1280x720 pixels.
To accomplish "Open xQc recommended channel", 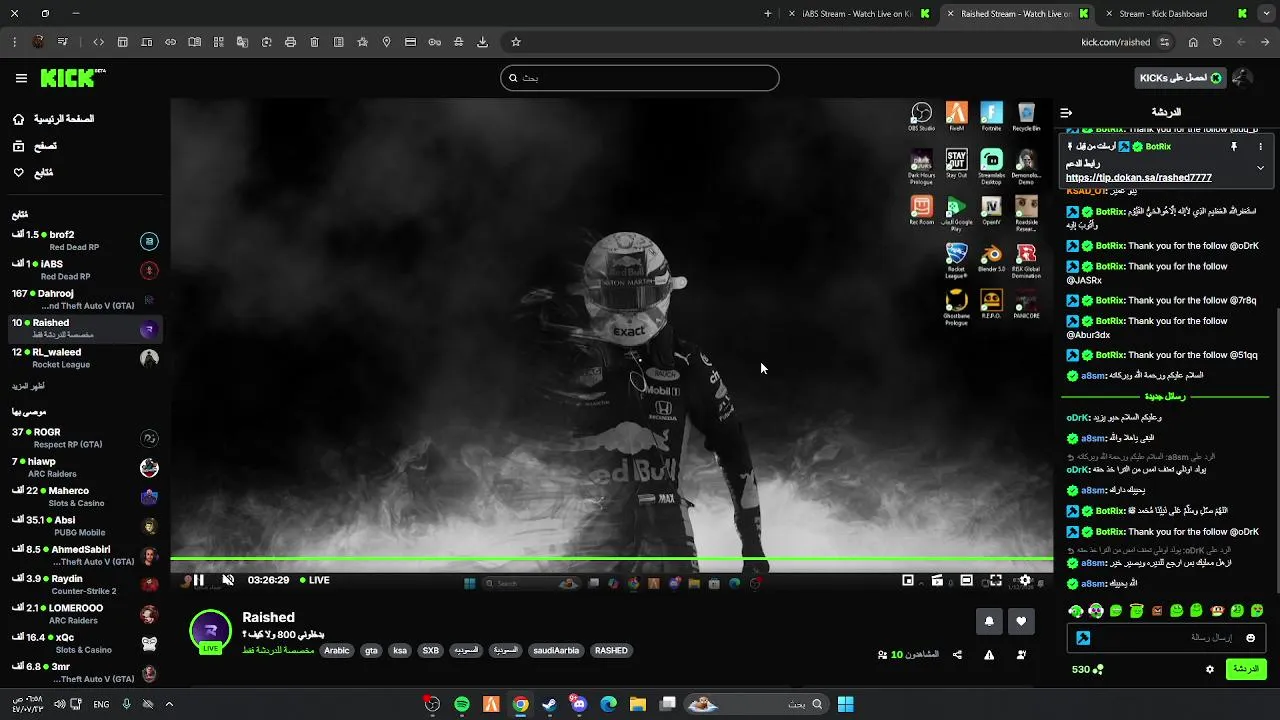I will pyautogui.click(x=83, y=643).
